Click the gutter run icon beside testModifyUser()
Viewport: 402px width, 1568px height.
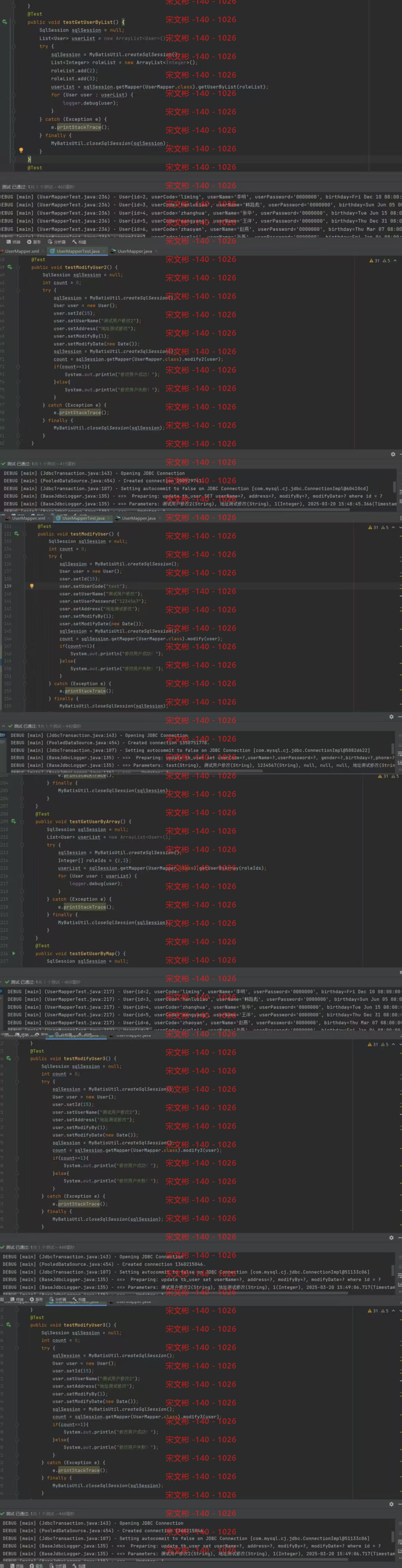[x=16, y=534]
